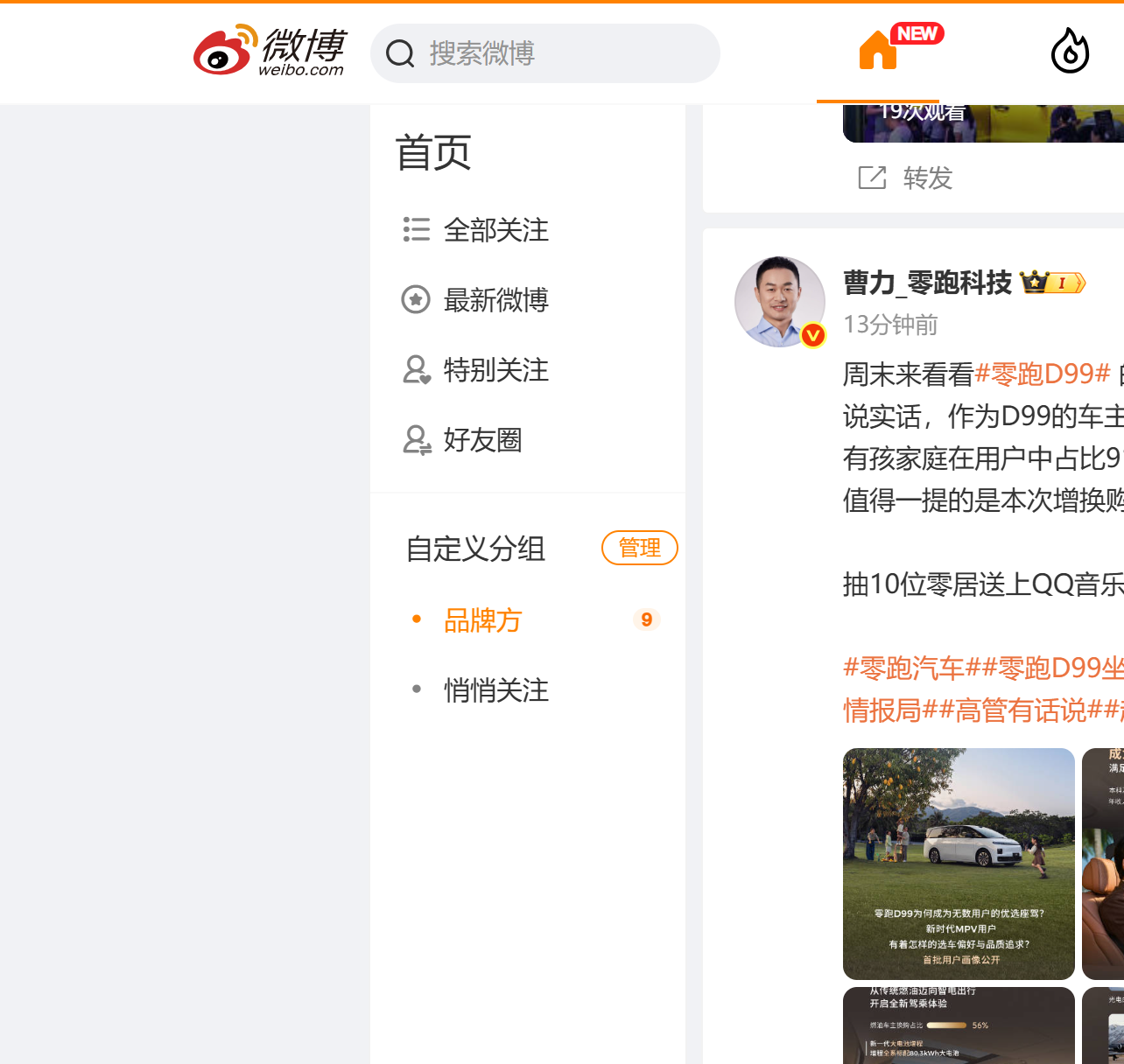The width and height of the screenshot is (1124, 1064).
Task: Click the search magnifier icon
Action: [x=400, y=53]
